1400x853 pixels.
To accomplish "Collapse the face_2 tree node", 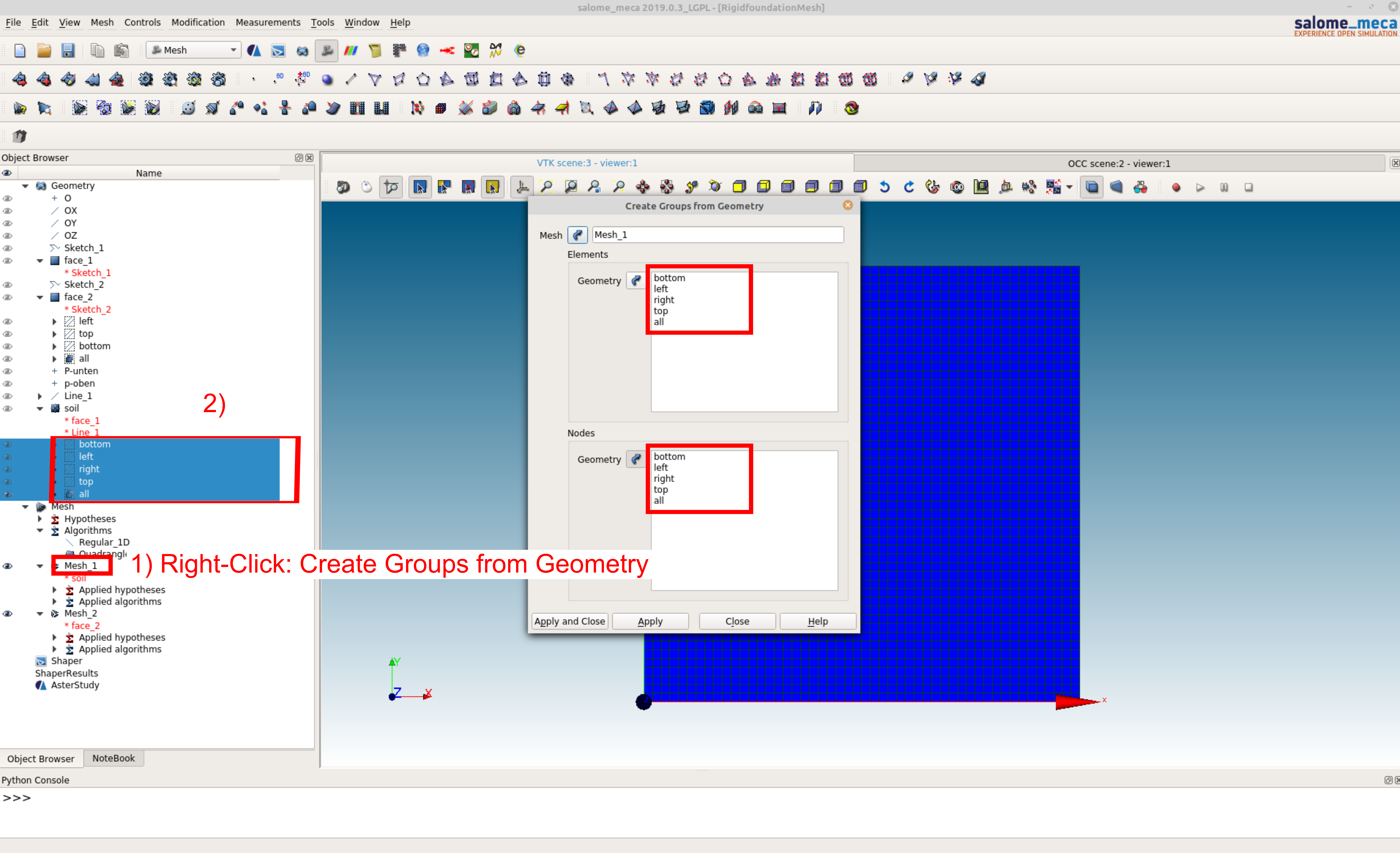I will [40, 297].
